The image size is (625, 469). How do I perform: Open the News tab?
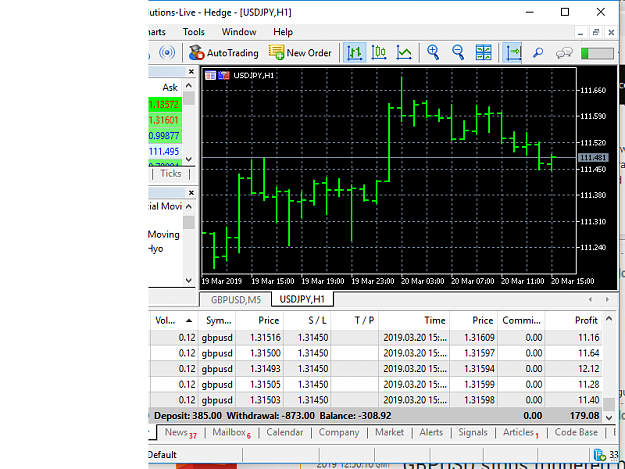tap(181, 433)
